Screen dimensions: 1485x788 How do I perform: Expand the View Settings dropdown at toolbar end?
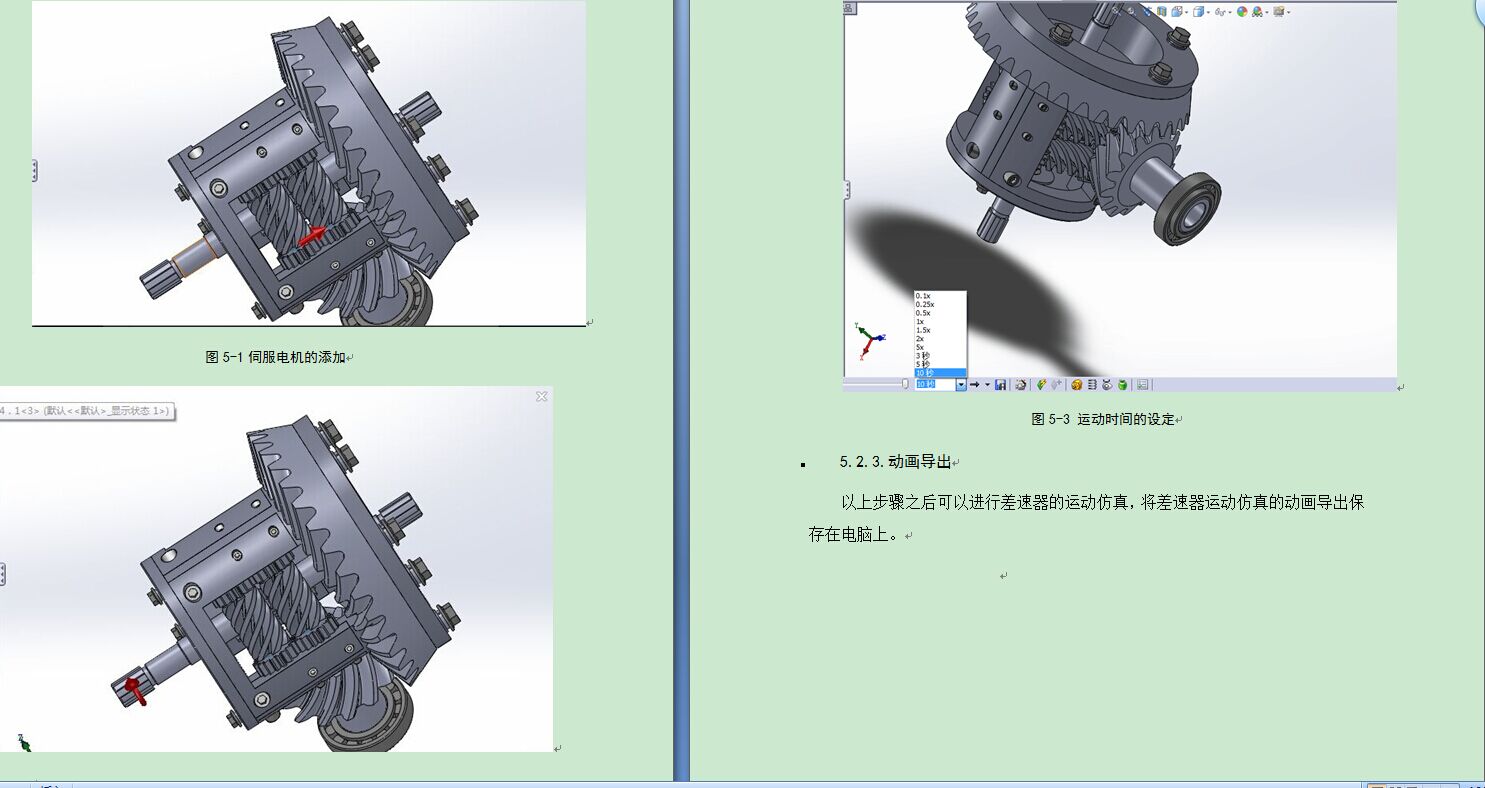(x=1288, y=10)
